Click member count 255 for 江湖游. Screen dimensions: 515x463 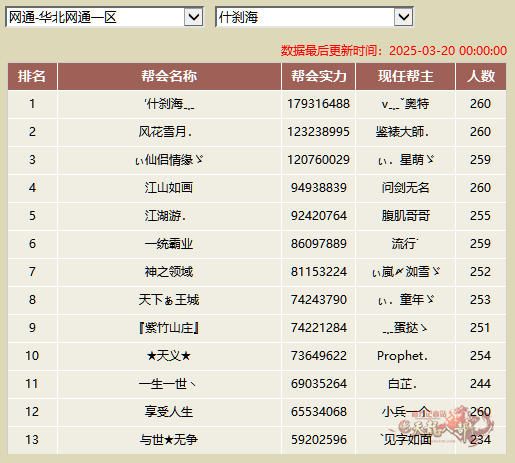(x=480, y=216)
